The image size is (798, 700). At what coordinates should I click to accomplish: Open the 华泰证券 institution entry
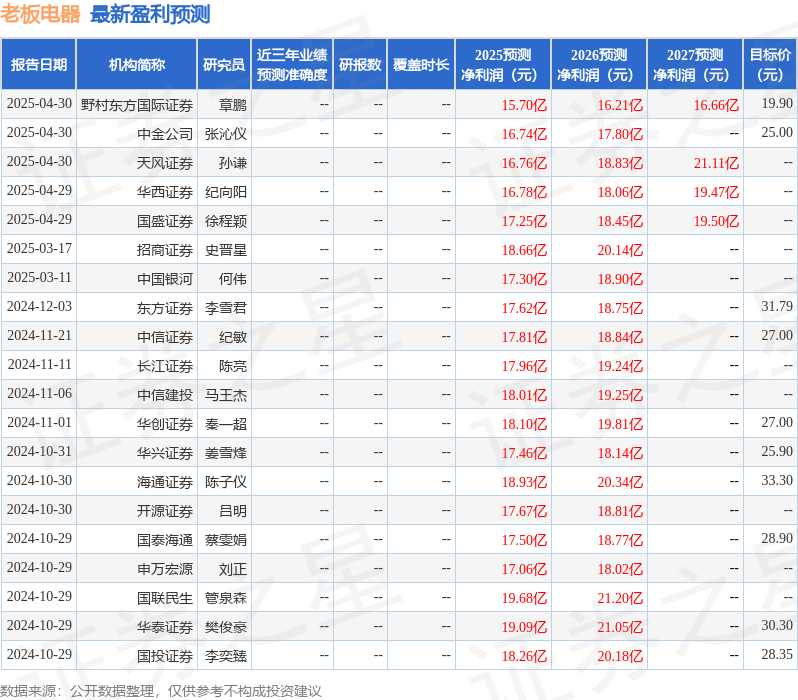[165, 627]
